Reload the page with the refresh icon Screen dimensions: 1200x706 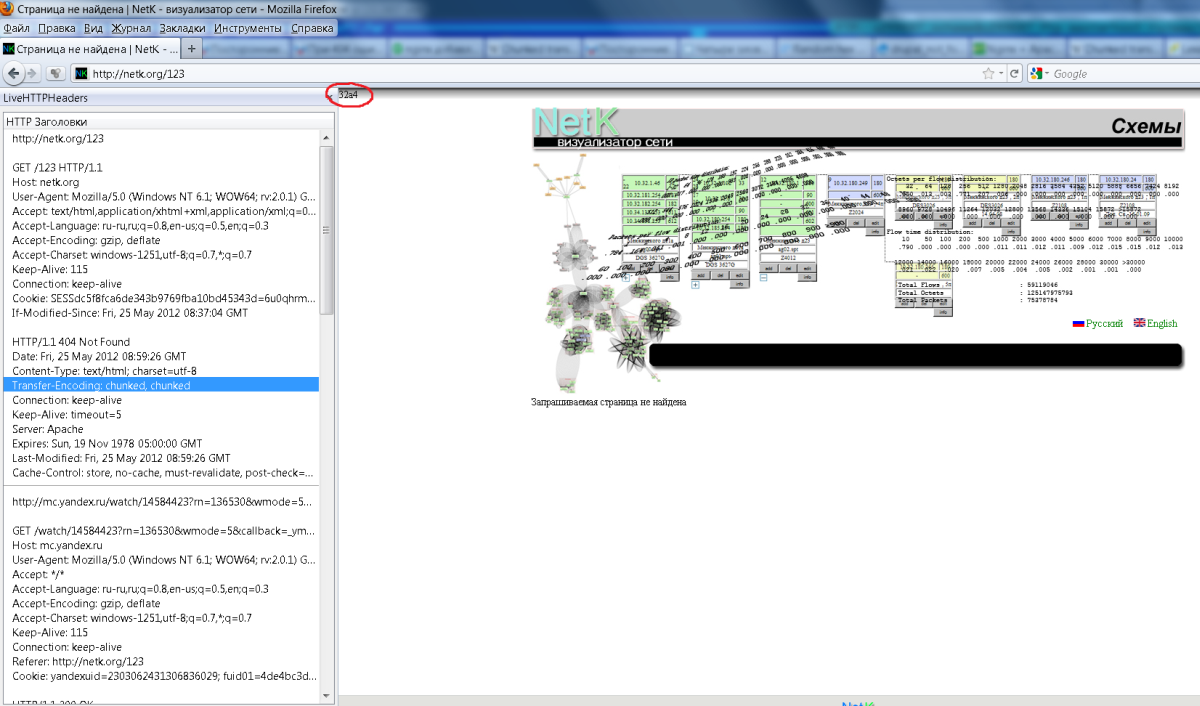point(1014,73)
